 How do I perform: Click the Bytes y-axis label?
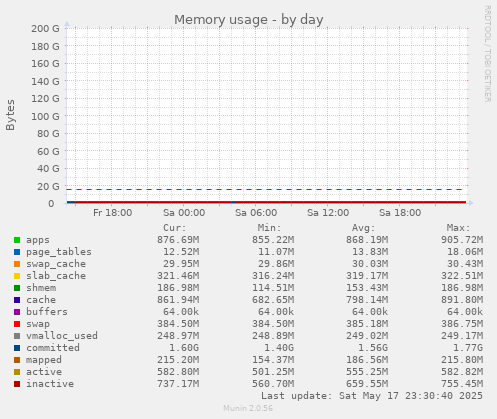click(10, 115)
